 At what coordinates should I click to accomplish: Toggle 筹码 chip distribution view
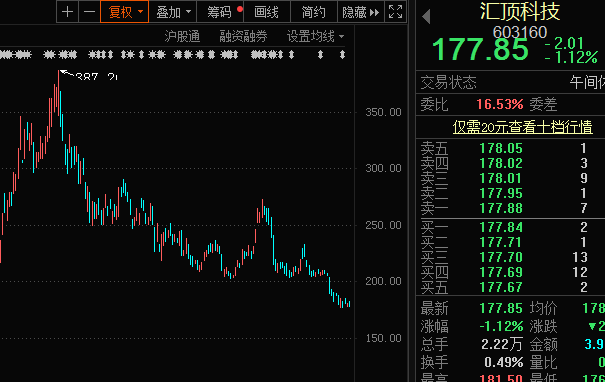[220, 12]
